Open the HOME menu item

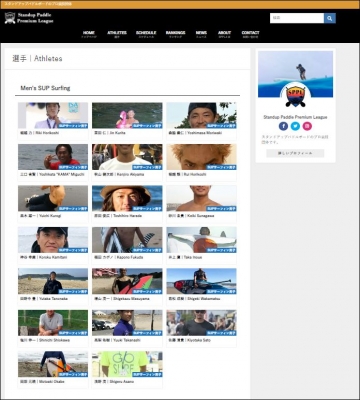click(89, 34)
